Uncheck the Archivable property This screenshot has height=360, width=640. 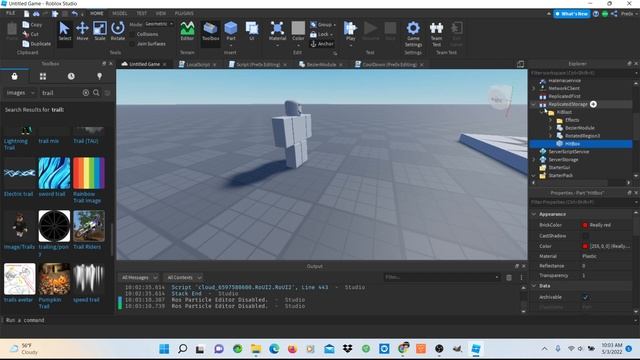[x=585, y=297]
